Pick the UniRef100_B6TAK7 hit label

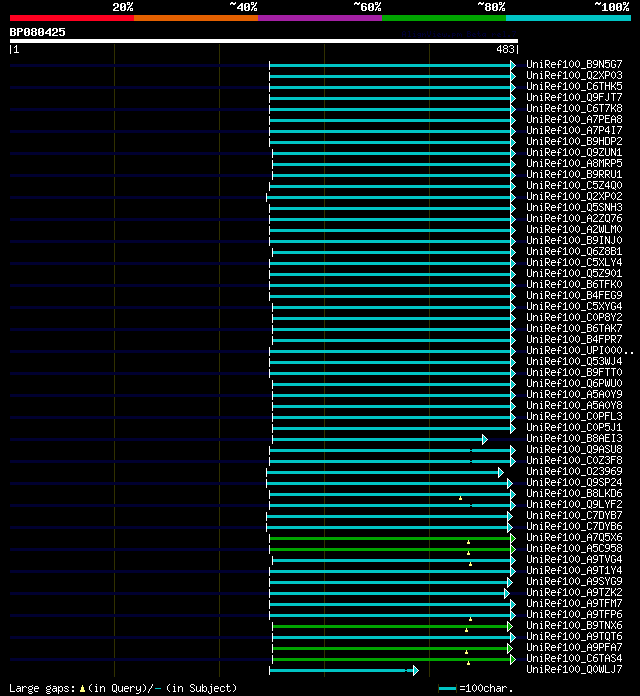click(x=574, y=328)
